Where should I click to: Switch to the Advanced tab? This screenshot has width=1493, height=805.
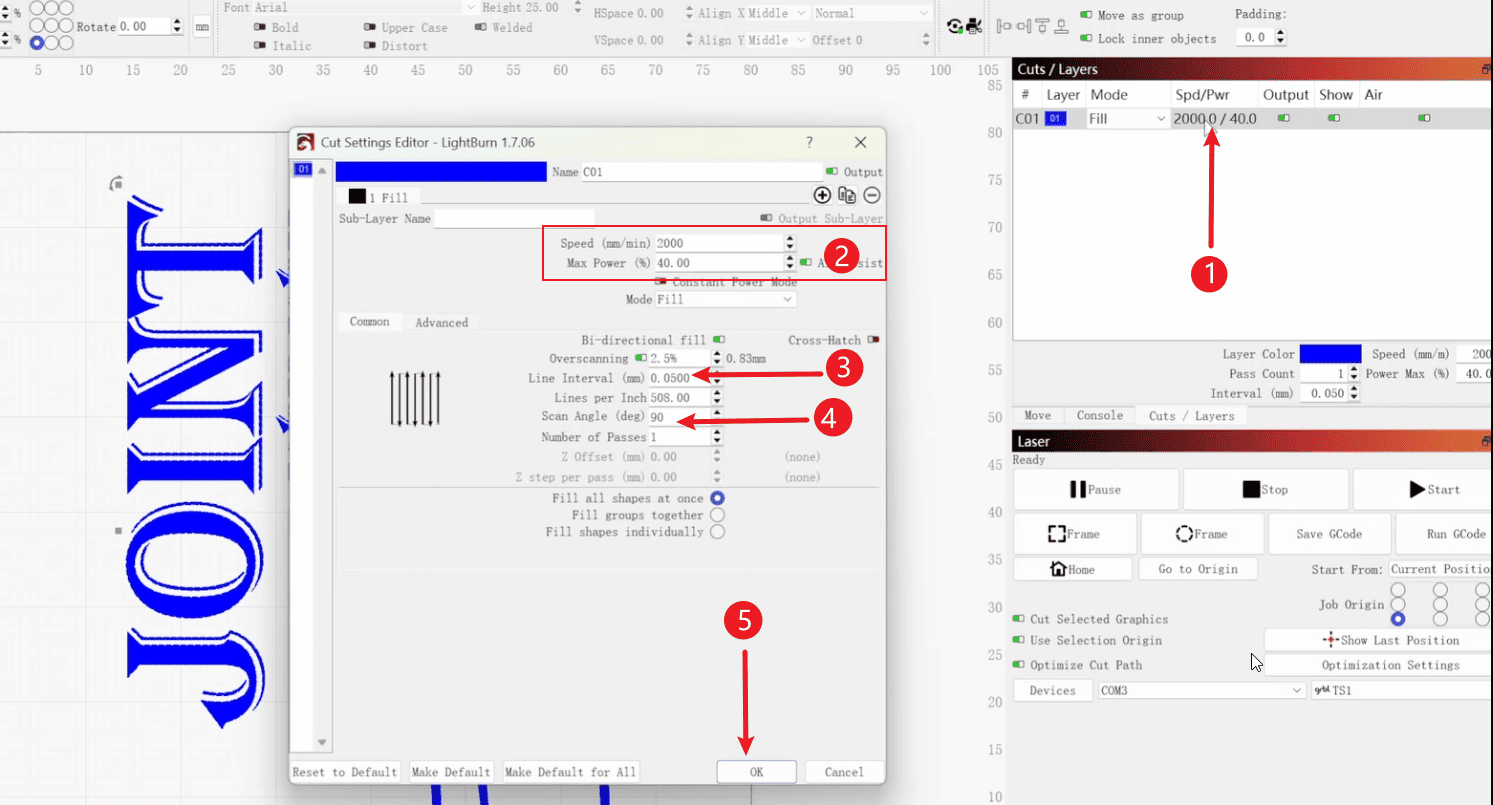click(x=441, y=322)
